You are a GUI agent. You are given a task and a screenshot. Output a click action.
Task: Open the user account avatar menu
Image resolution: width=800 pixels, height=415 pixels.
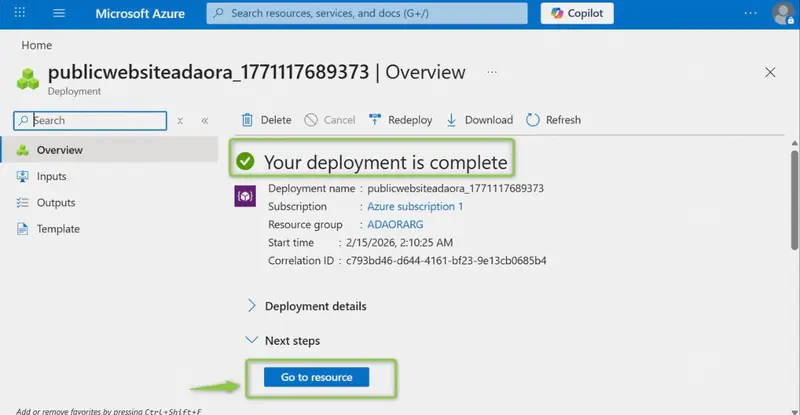click(x=783, y=13)
